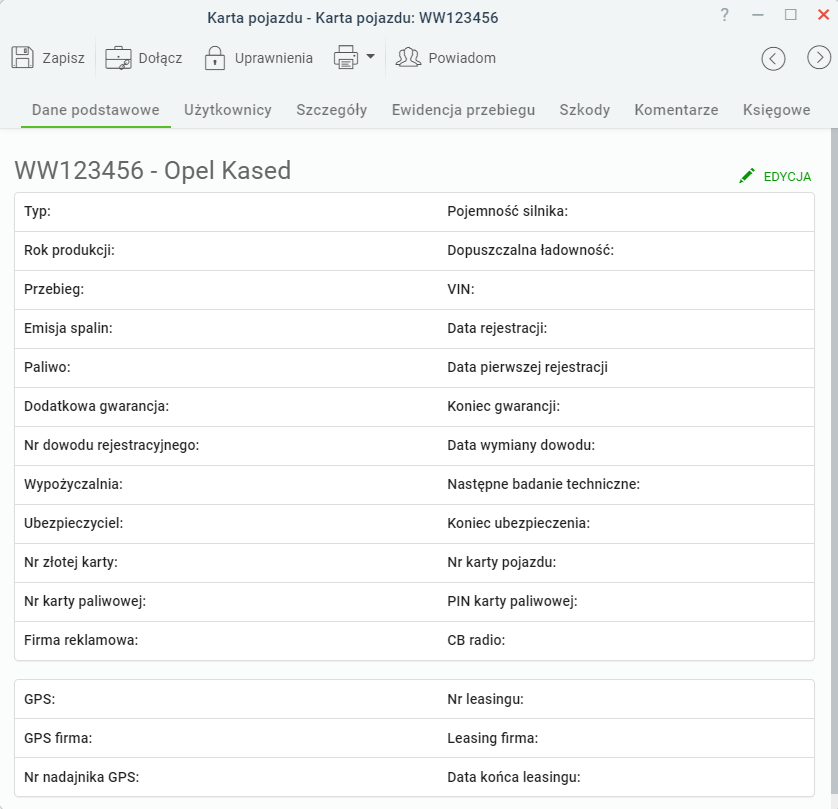838x809 pixels.
Task: Go to previous vehicle card arrow
Action: coord(773,58)
